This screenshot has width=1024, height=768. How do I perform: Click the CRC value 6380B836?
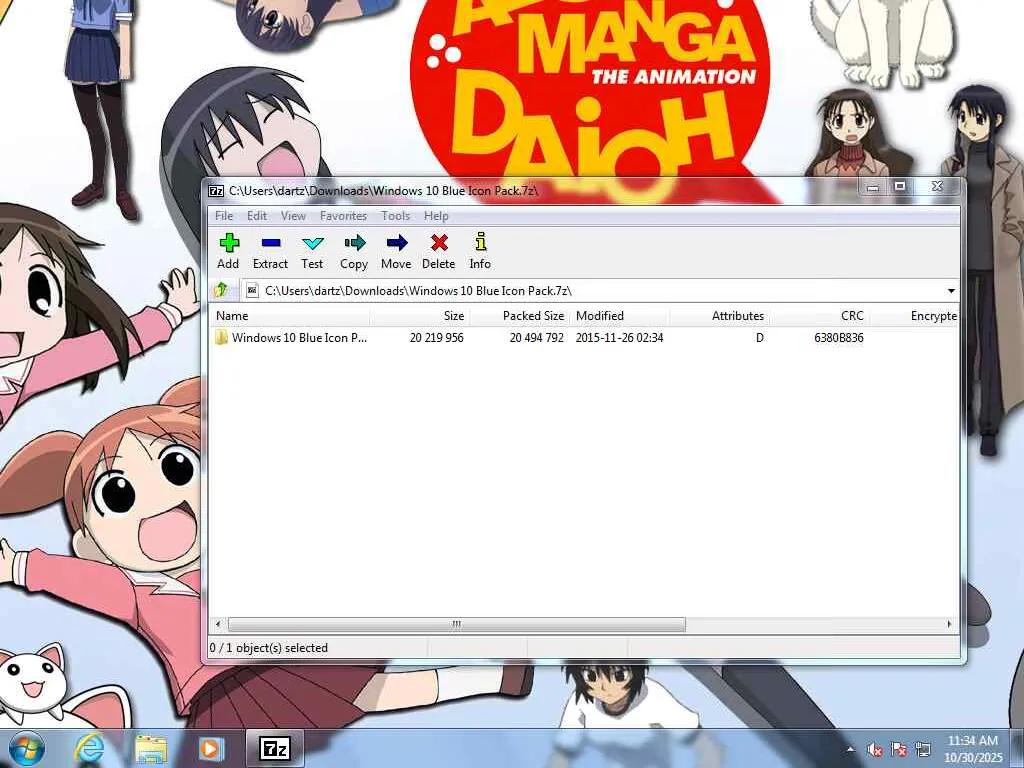[839, 338]
